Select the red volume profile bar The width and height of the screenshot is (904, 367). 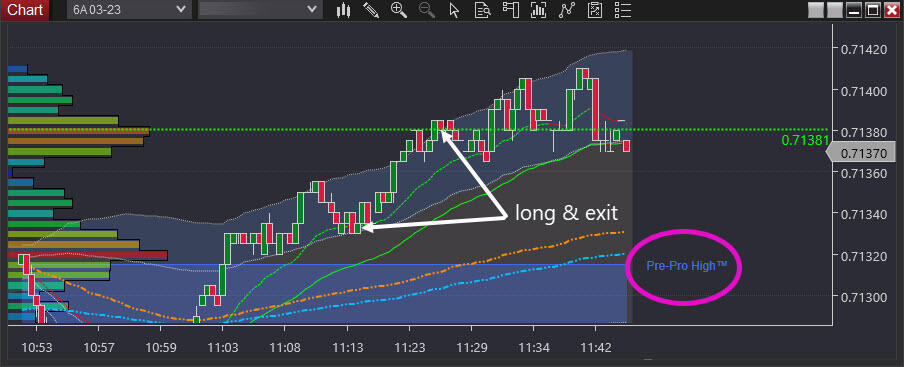[87, 255]
